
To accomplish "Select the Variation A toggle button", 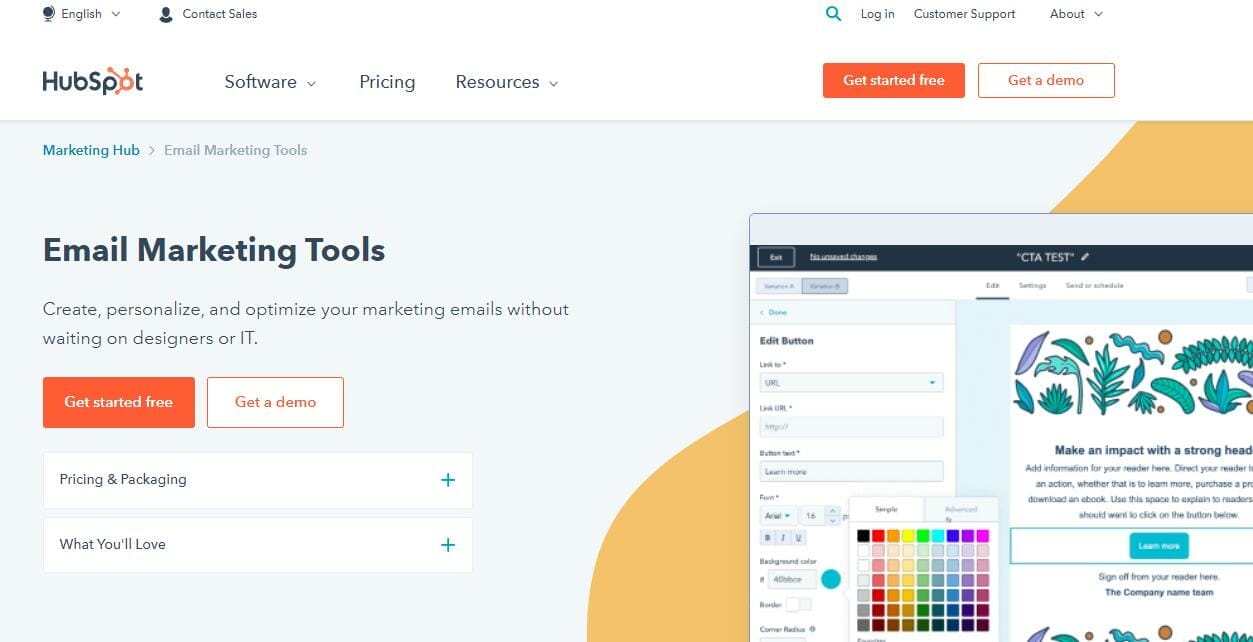I will click(778, 286).
